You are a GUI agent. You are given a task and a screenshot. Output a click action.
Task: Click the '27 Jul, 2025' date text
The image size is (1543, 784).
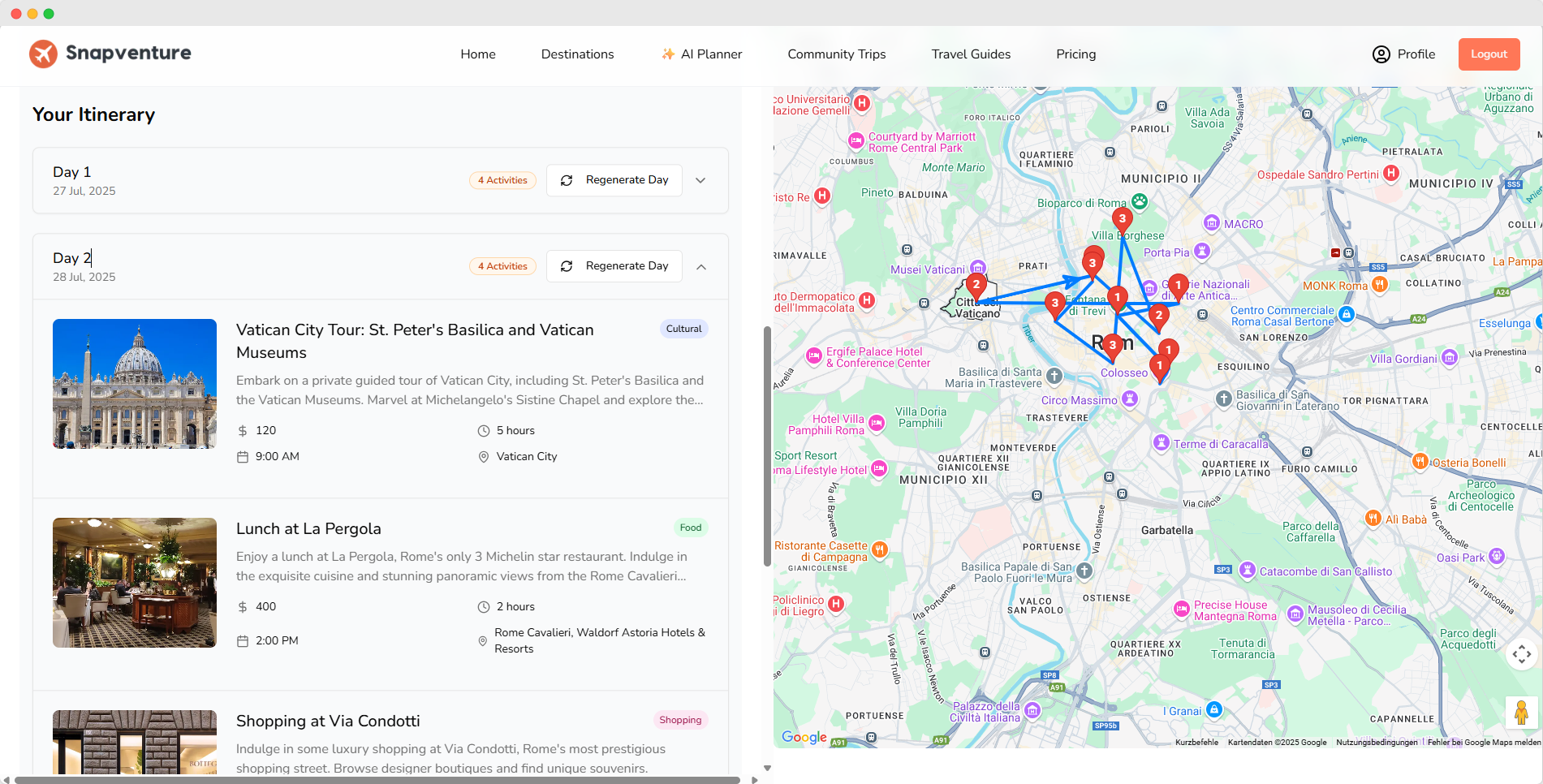84,192
